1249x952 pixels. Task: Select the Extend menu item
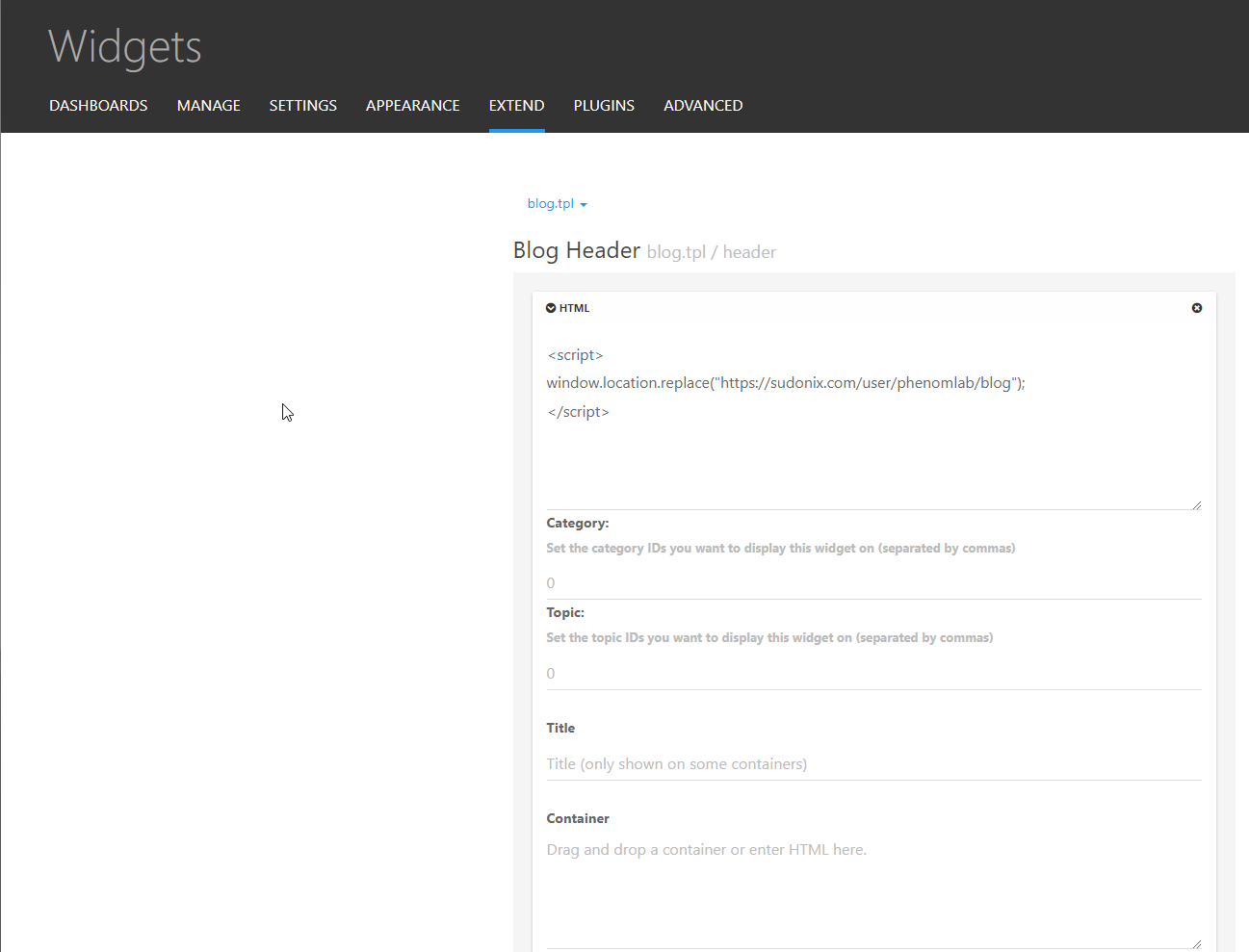pyautogui.click(x=516, y=106)
